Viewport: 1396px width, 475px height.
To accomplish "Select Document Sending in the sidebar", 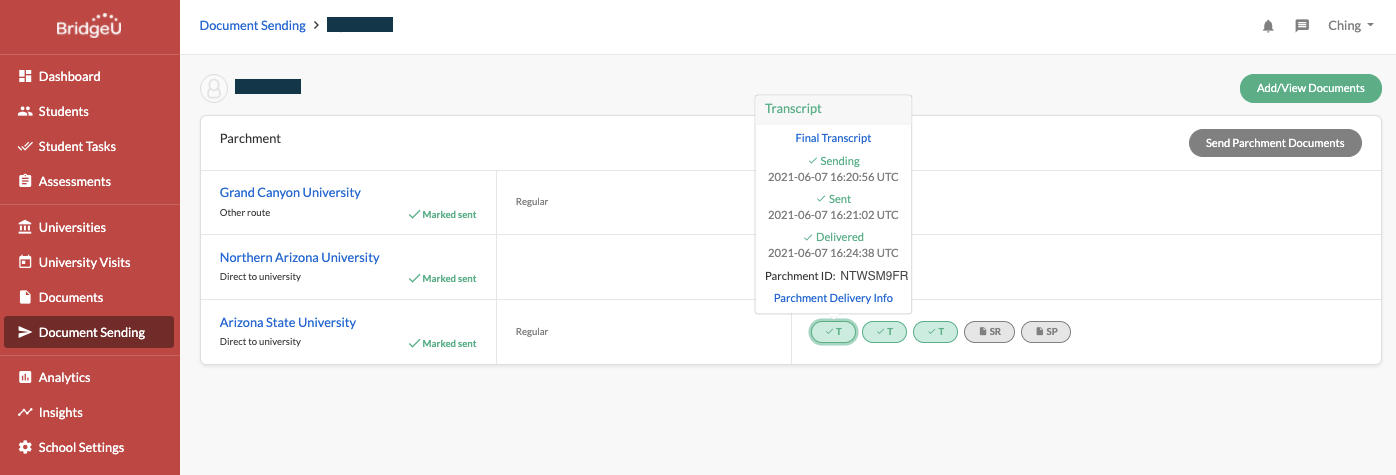I will pyautogui.click(x=90, y=332).
